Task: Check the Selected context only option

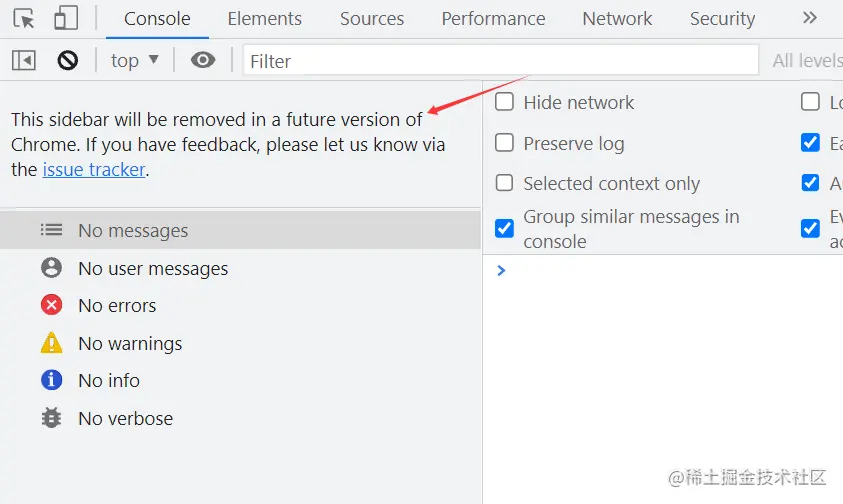Action: (504, 182)
